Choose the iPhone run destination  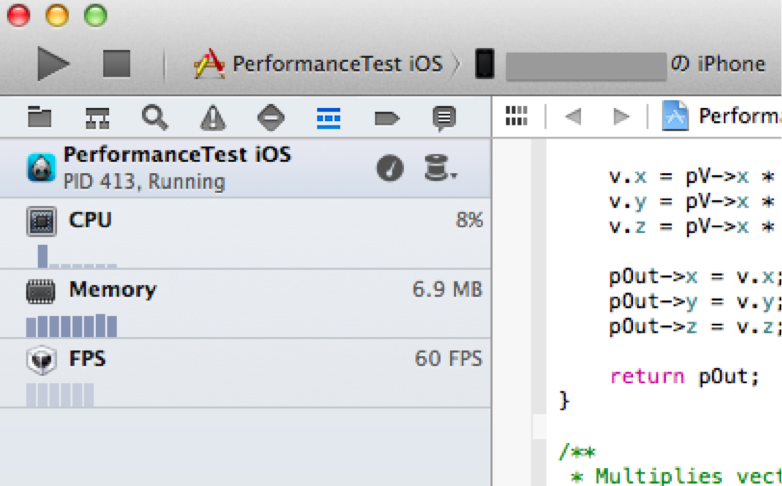click(x=620, y=64)
